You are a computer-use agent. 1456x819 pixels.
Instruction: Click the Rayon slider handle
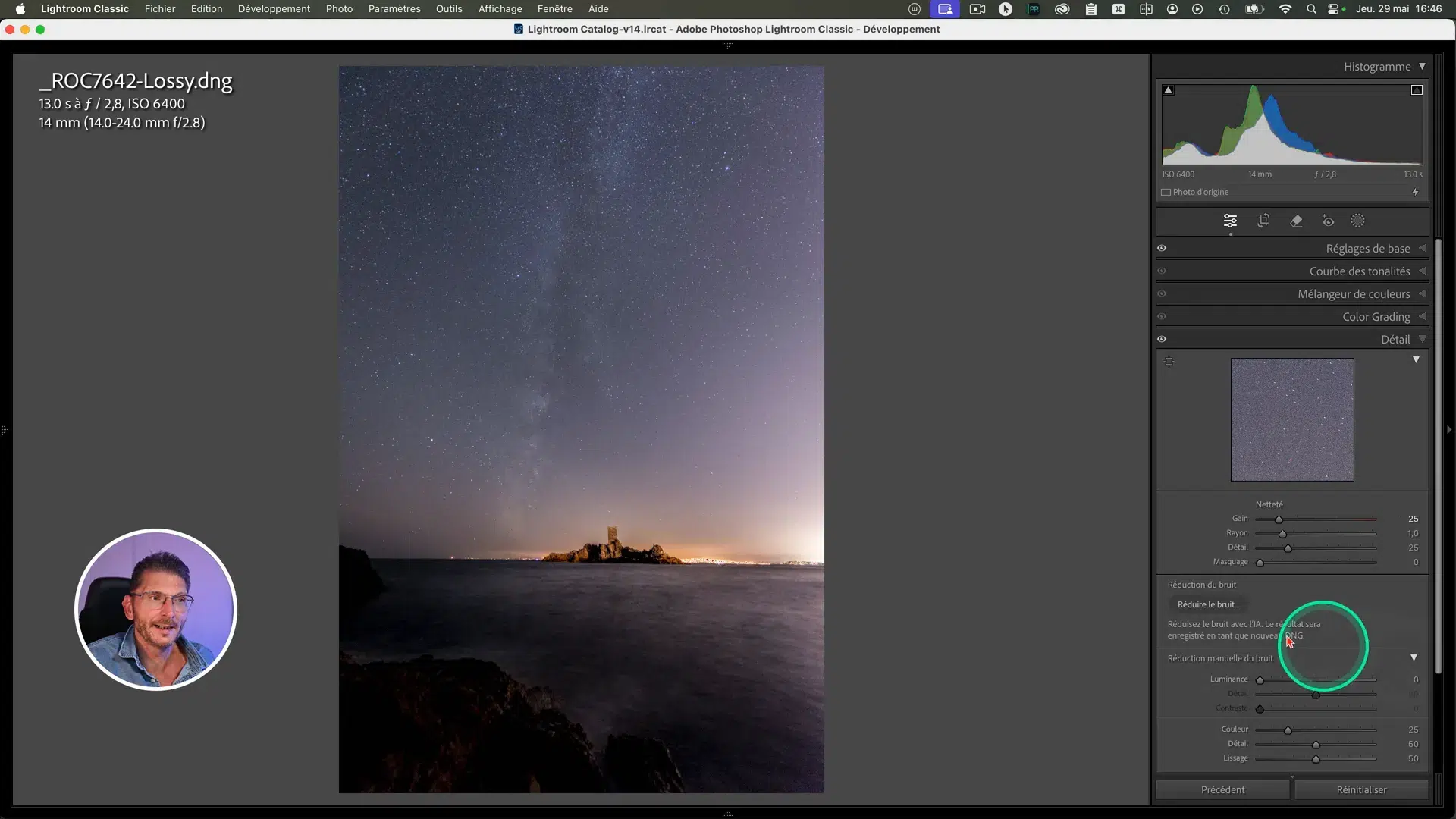1282,534
